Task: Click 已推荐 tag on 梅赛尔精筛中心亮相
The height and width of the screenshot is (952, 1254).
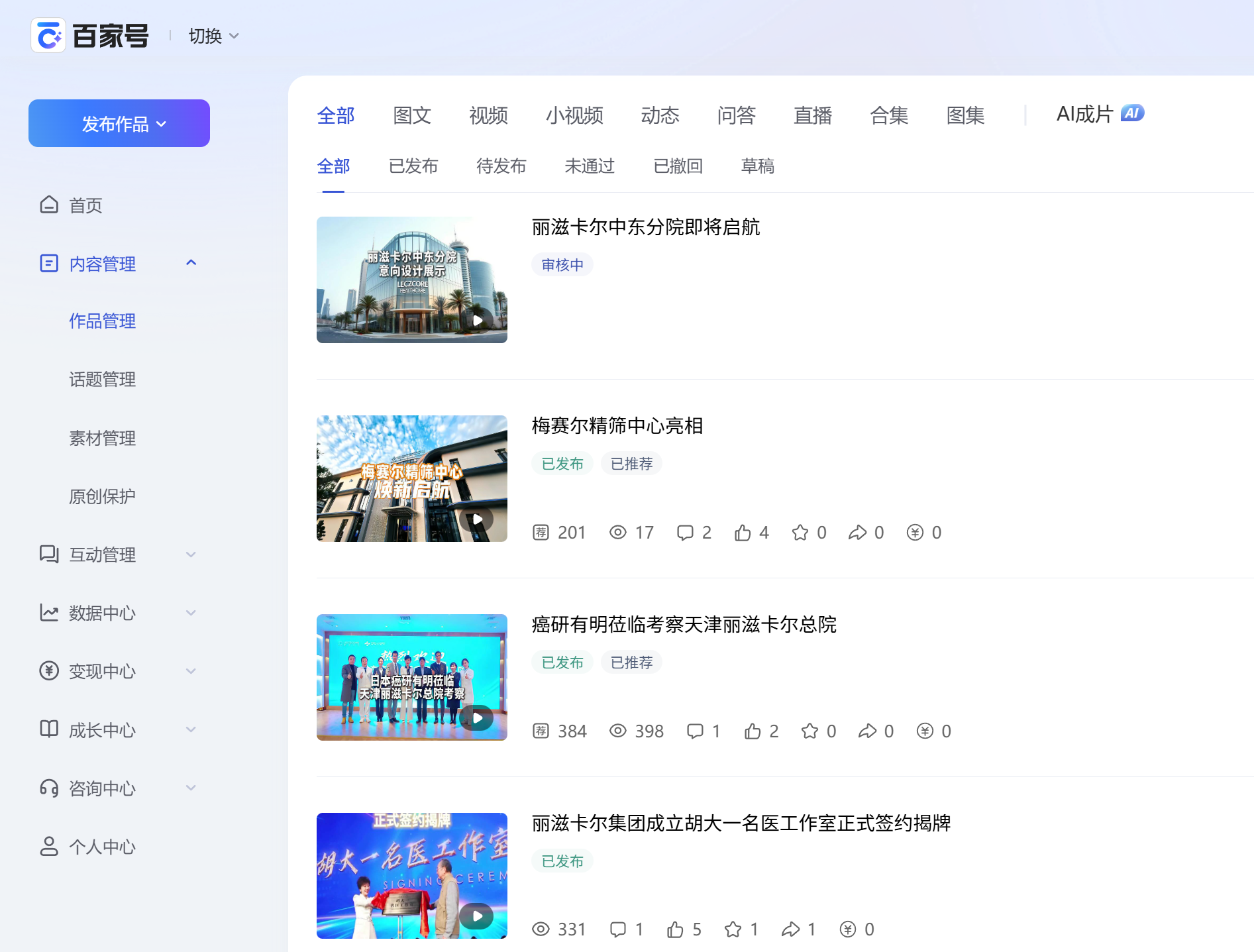Action: [x=631, y=464]
